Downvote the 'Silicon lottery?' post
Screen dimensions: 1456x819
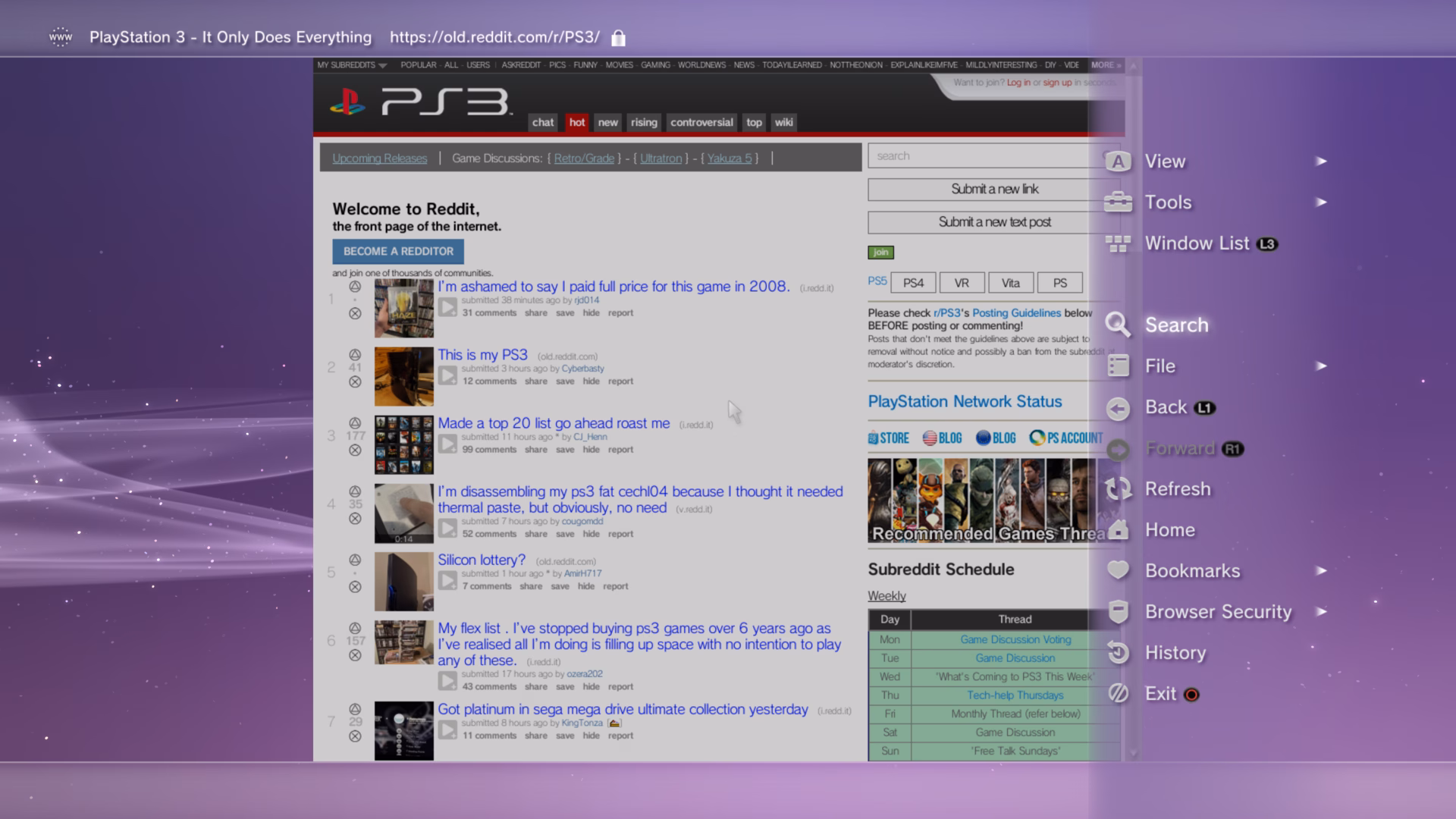click(x=355, y=587)
